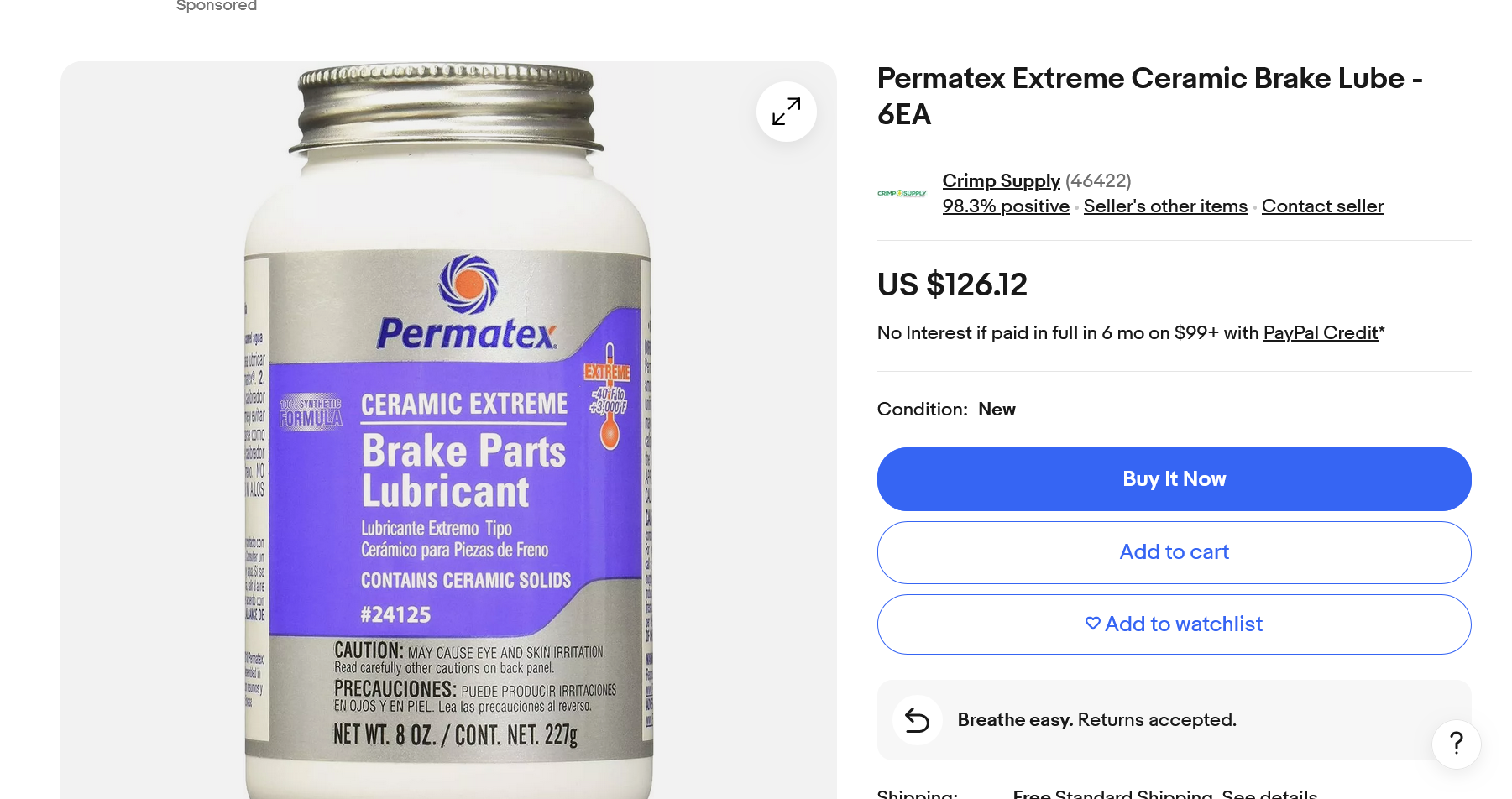Click the heart icon to watchlist item
The height and width of the screenshot is (799, 1512).
point(1092,624)
